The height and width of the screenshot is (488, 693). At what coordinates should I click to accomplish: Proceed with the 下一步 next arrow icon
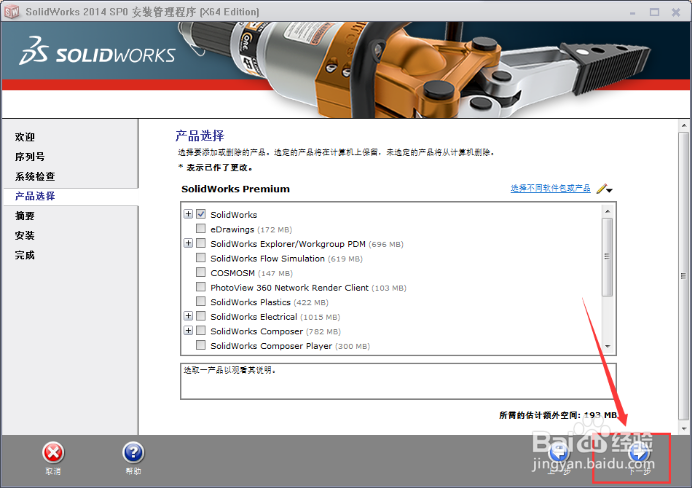point(640,453)
